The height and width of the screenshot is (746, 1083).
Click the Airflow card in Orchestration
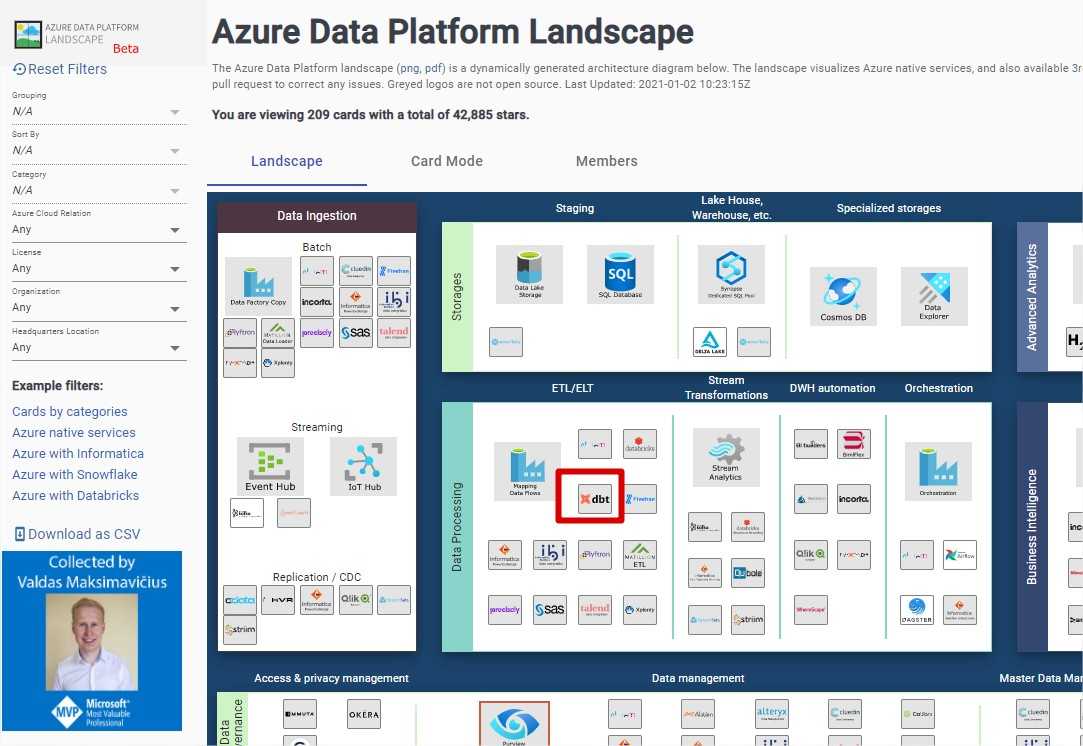[959, 555]
